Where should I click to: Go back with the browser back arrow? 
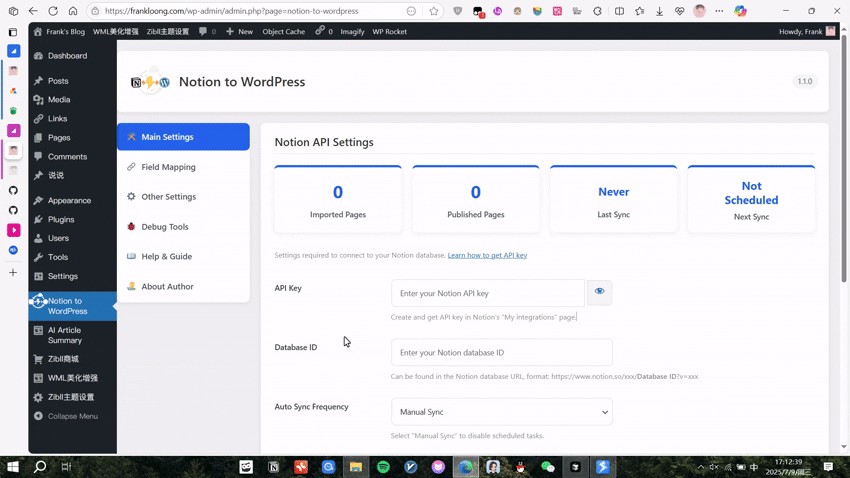click(33, 11)
